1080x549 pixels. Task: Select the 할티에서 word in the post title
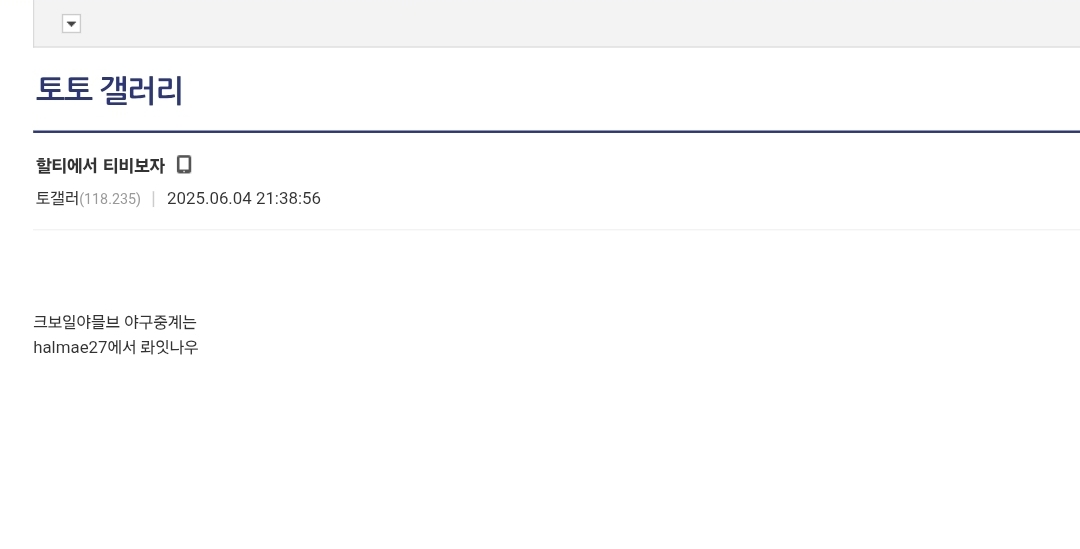[65, 166]
